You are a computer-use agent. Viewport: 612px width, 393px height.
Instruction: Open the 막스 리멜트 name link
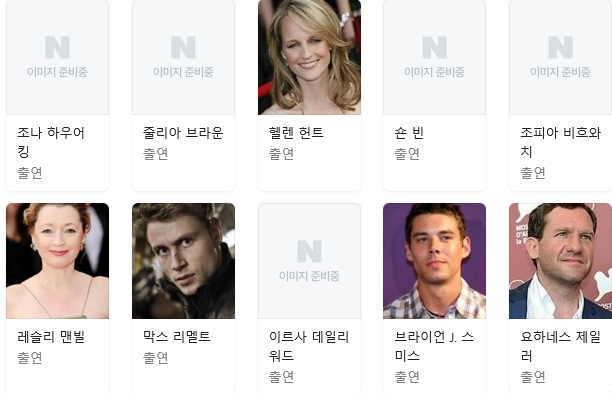point(177,336)
